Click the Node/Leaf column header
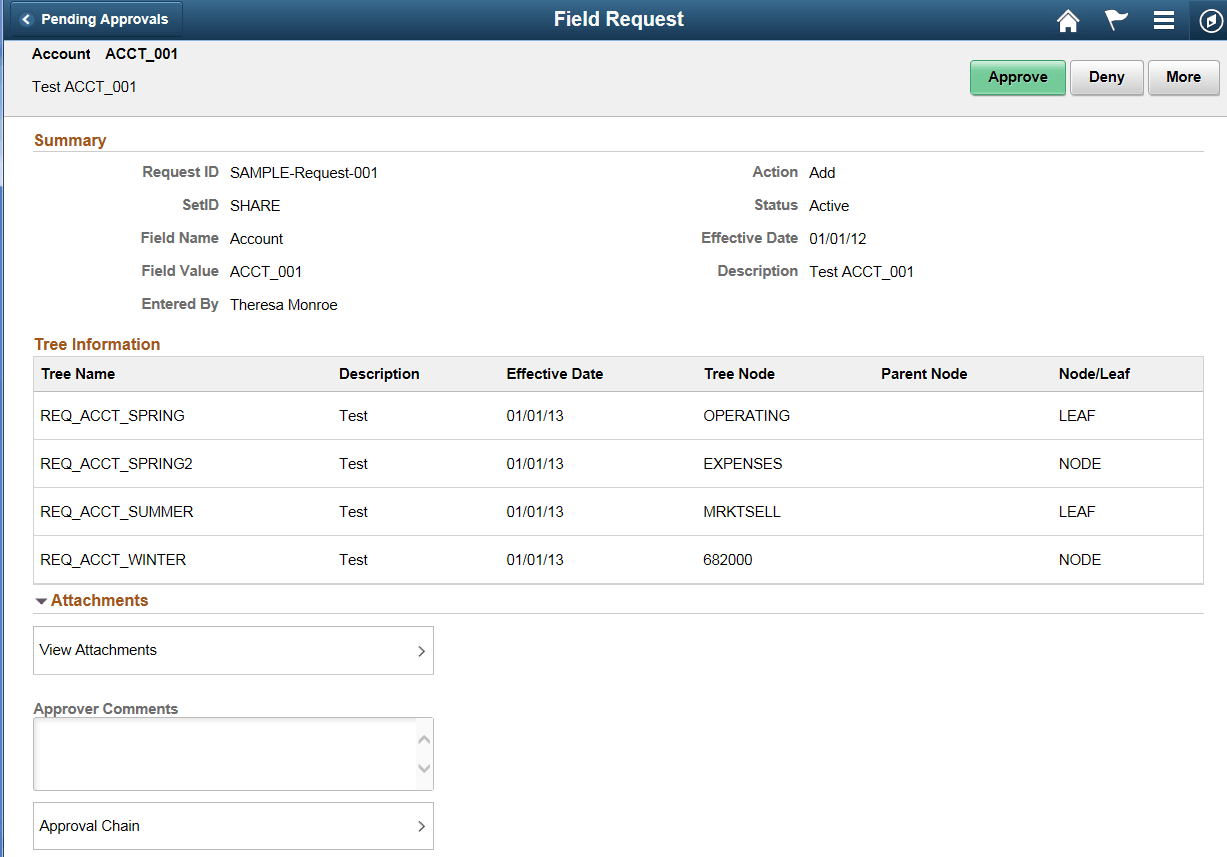1227x857 pixels. (x=1094, y=374)
